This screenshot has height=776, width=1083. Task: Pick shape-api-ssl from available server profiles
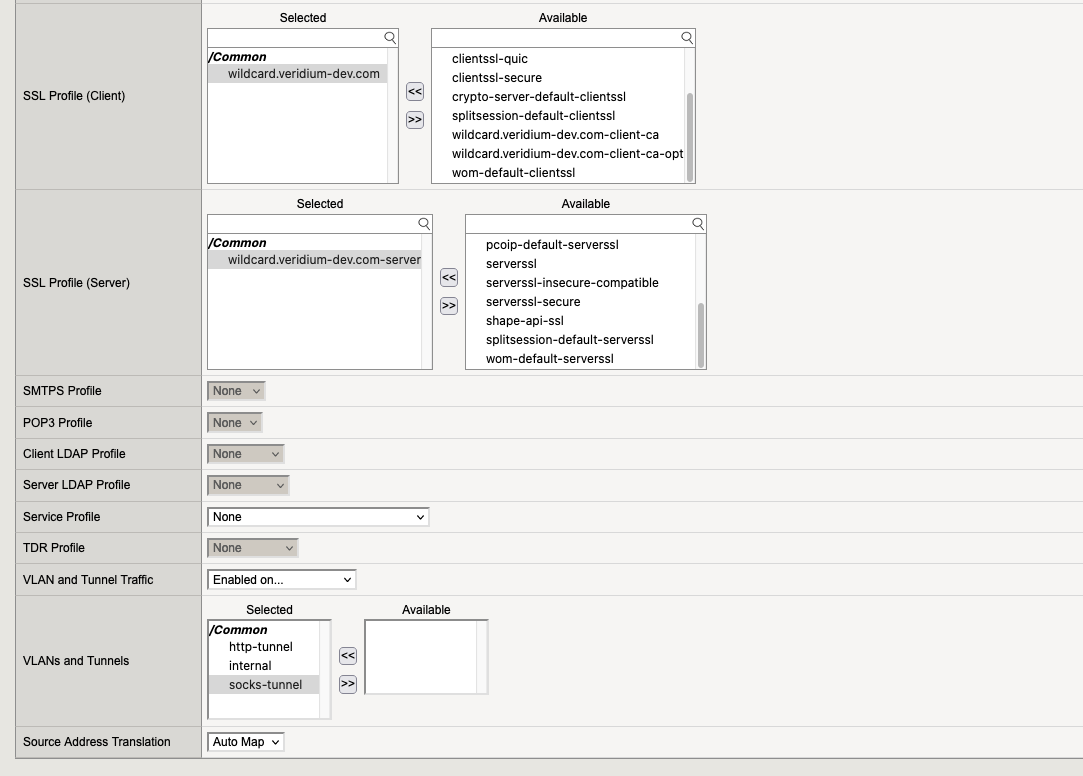(x=525, y=321)
